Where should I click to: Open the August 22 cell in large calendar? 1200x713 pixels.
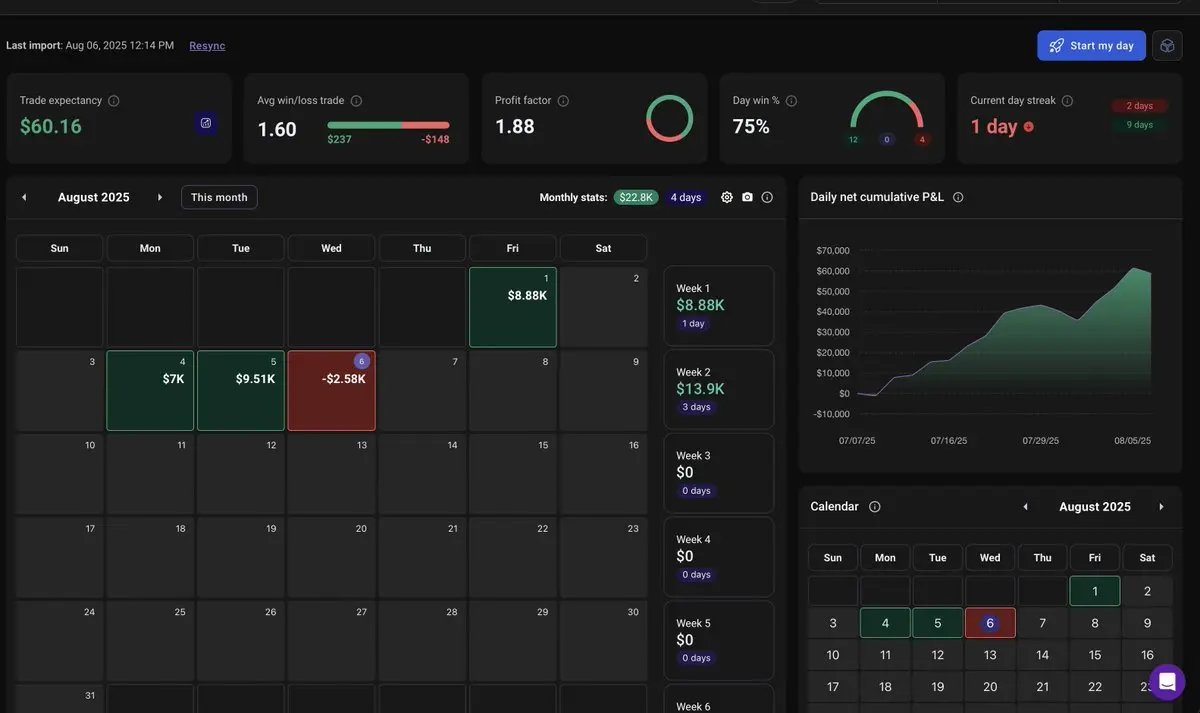pos(513,558)
